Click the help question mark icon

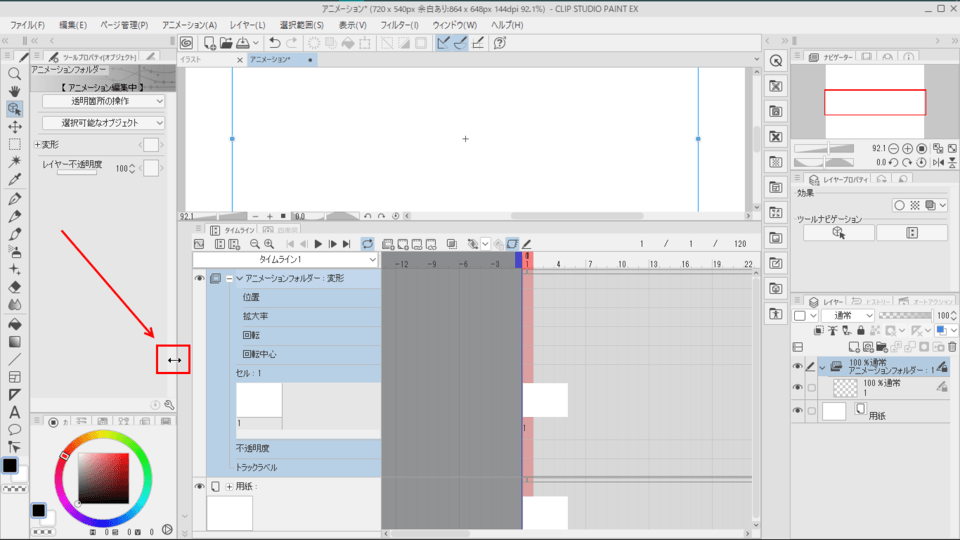[x=500, y=43]
